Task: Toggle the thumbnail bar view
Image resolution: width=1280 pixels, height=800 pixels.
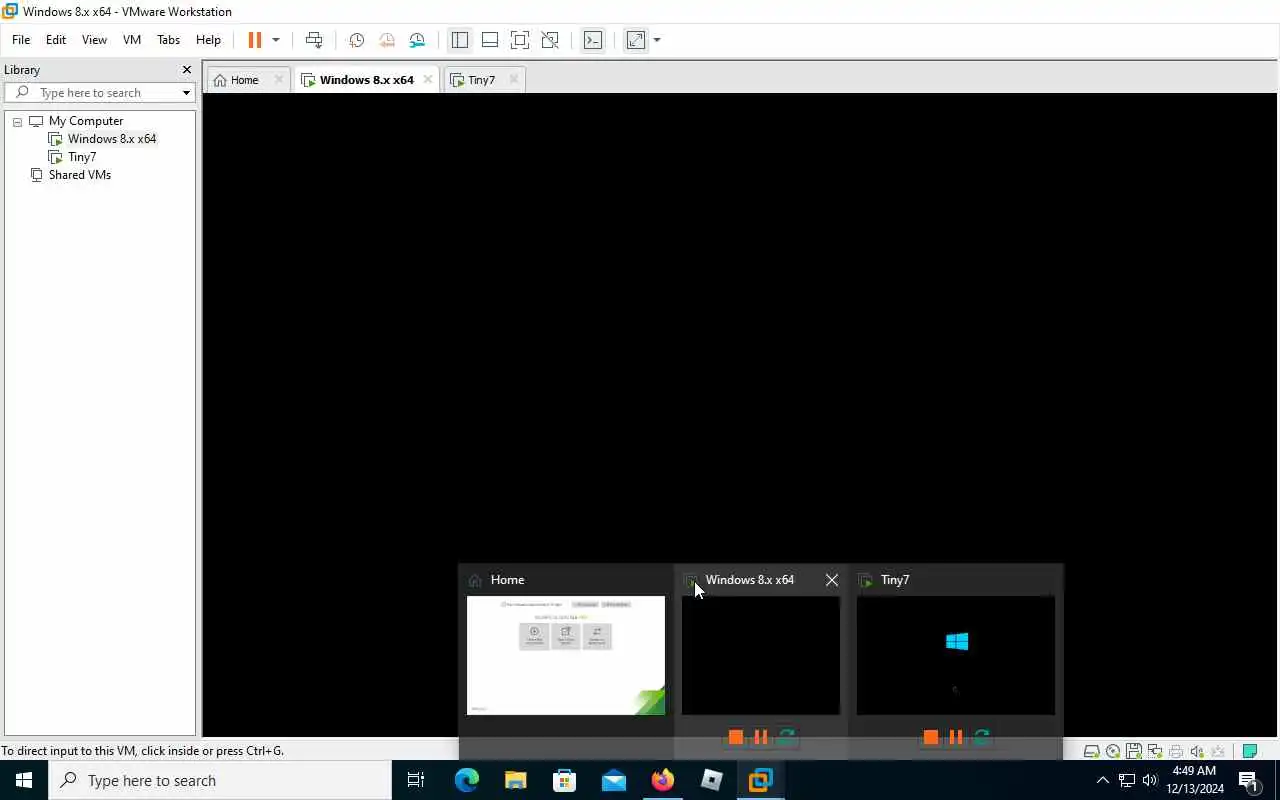Action: 489,40
